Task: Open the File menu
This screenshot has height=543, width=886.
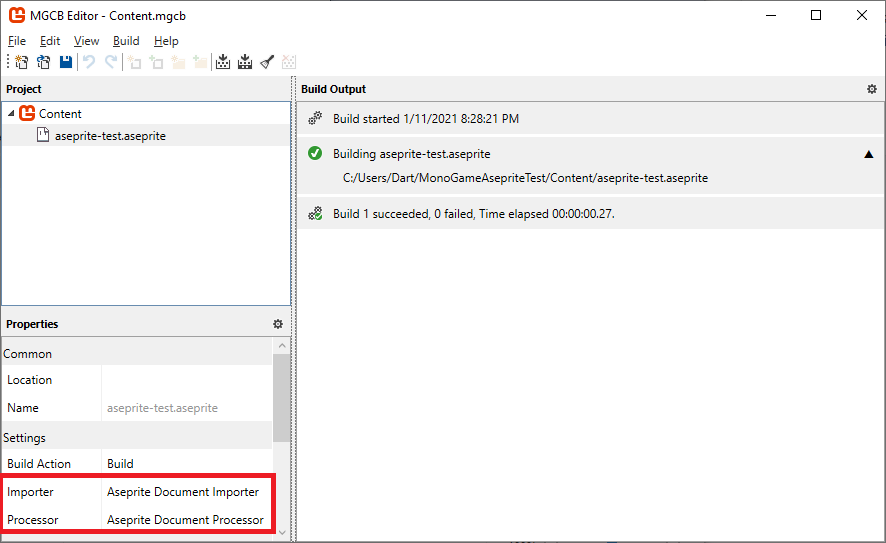Action: tap(16, 41)
